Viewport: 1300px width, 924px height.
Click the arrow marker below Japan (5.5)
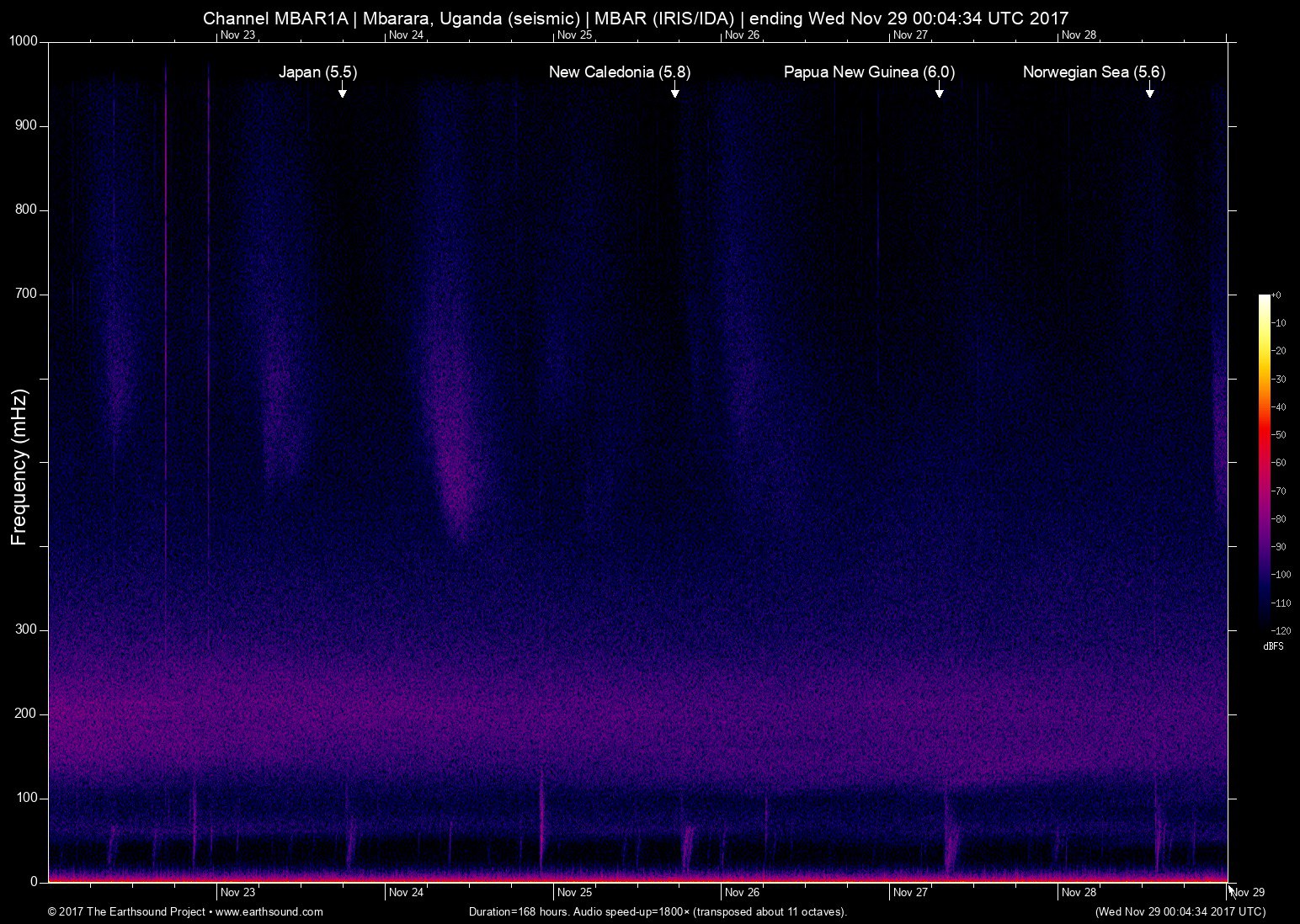click(x=342, y=90)
